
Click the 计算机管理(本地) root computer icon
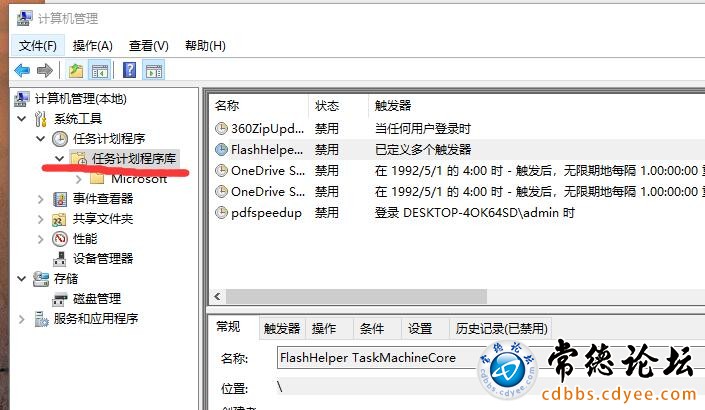pos(22,98)
